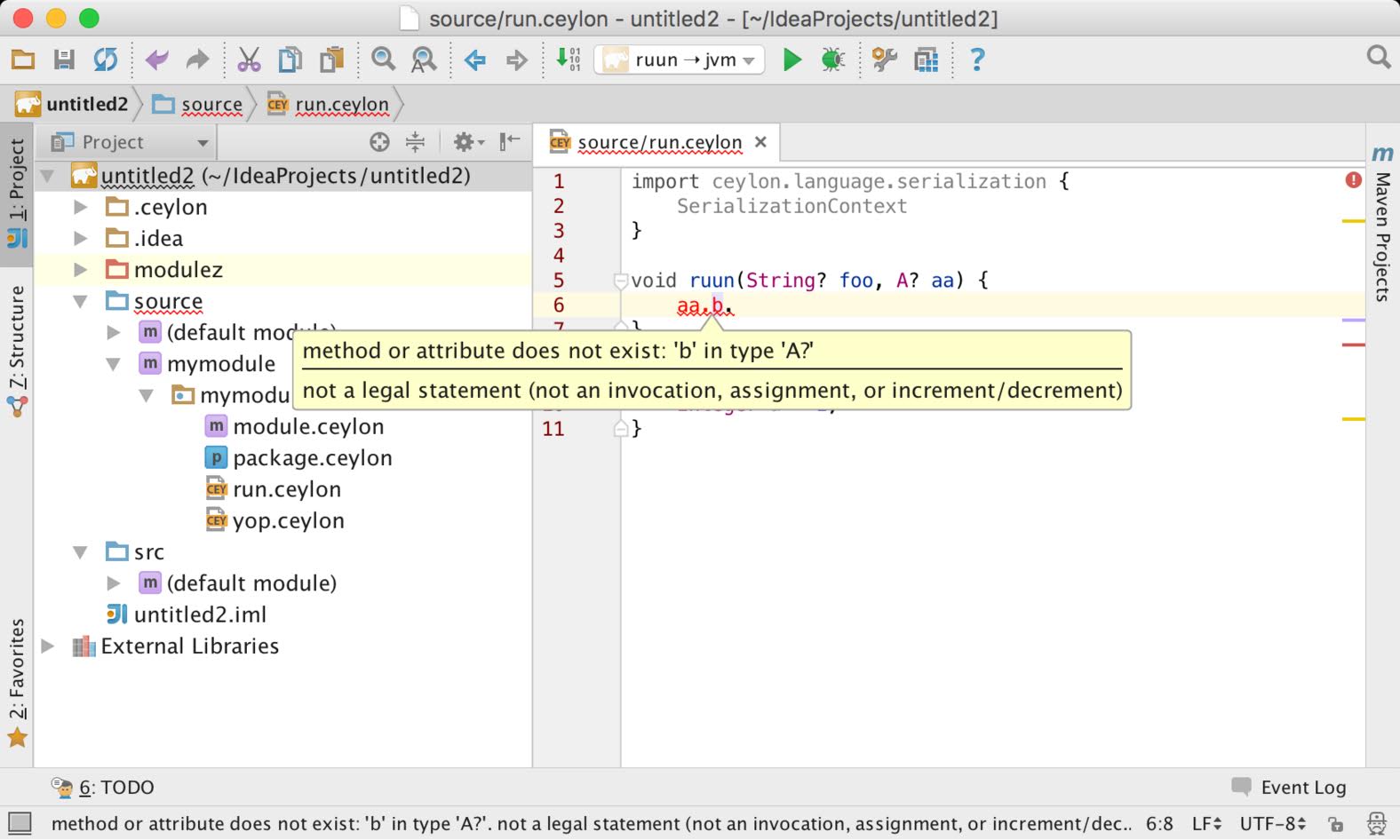Click Search Everywhere magnifier
Viewport: 1400px width, 840px height.
click(1379, 58)
